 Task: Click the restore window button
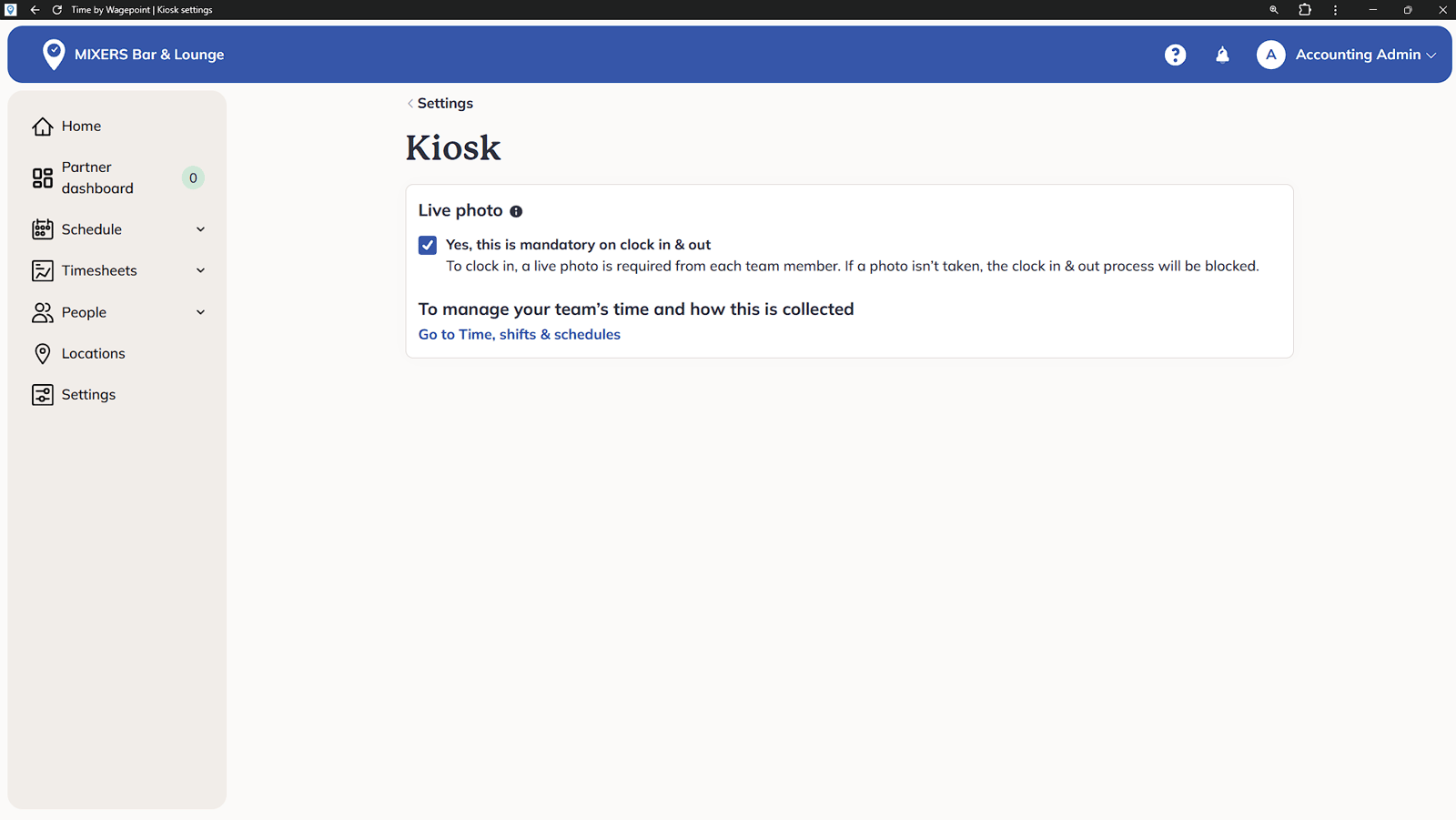click(x=1408, y=10)
